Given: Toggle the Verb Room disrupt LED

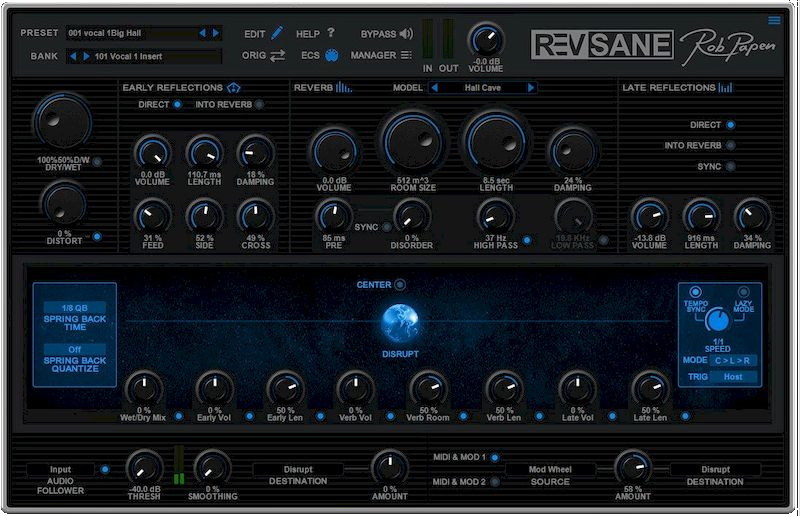Looking at the screenshot, I should (463, 416).
